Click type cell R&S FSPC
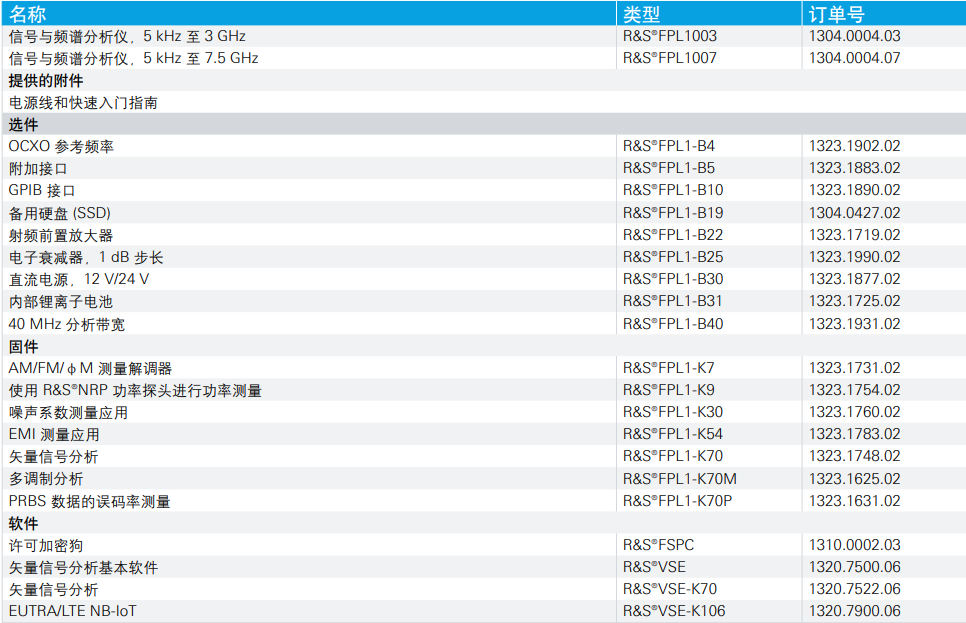 (x=658, y=546)
